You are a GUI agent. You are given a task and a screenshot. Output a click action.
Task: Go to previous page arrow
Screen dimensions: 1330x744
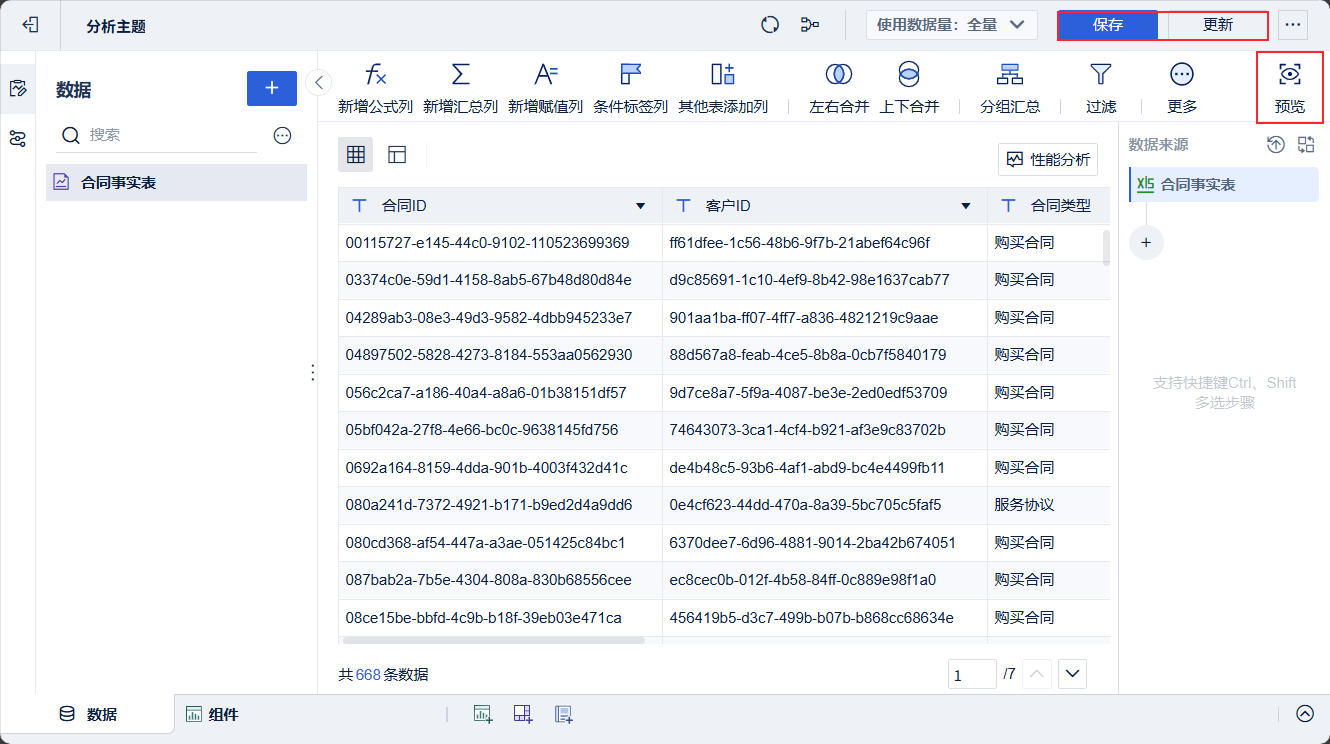[x=1037, y=674]
